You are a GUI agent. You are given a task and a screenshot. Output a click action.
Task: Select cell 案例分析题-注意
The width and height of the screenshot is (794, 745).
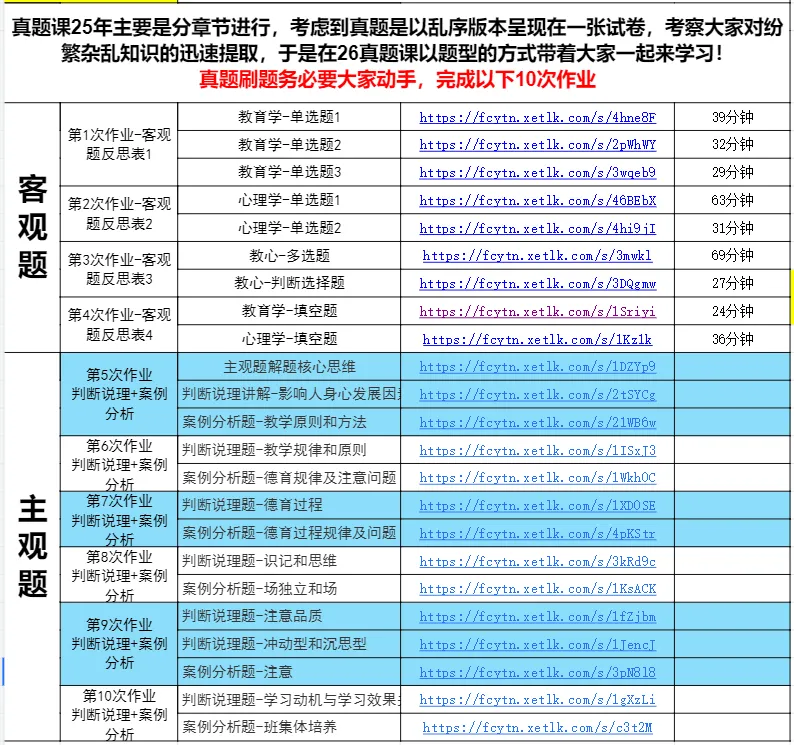[289, 672]
